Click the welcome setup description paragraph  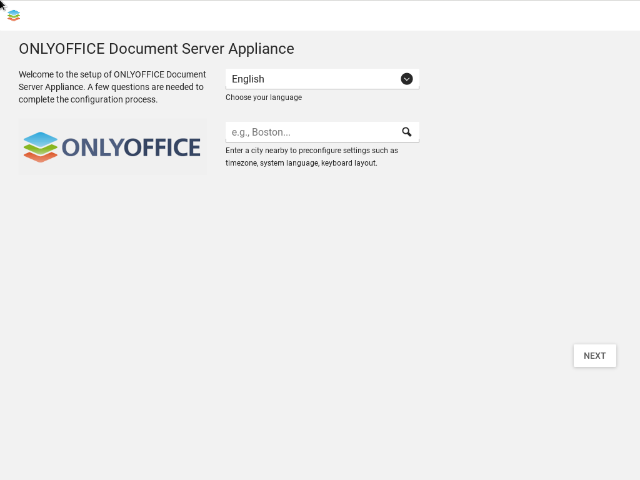click(112, 87)
